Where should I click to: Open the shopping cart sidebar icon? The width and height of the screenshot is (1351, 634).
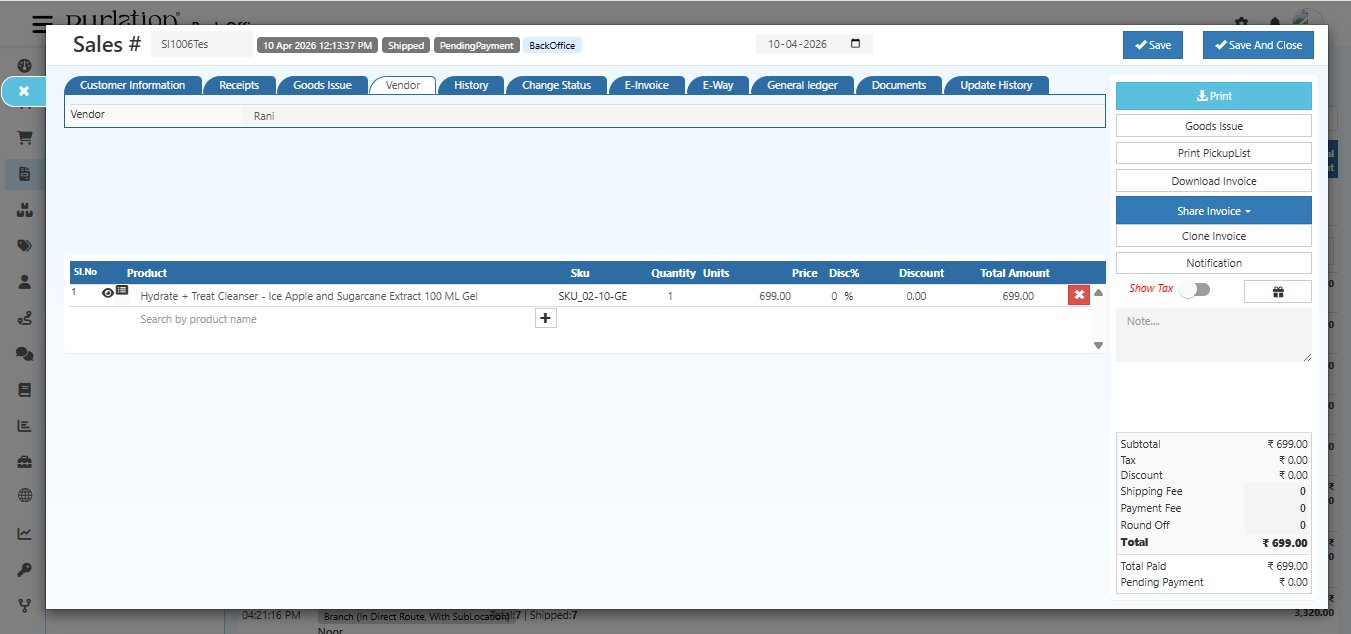coord(23,137)
